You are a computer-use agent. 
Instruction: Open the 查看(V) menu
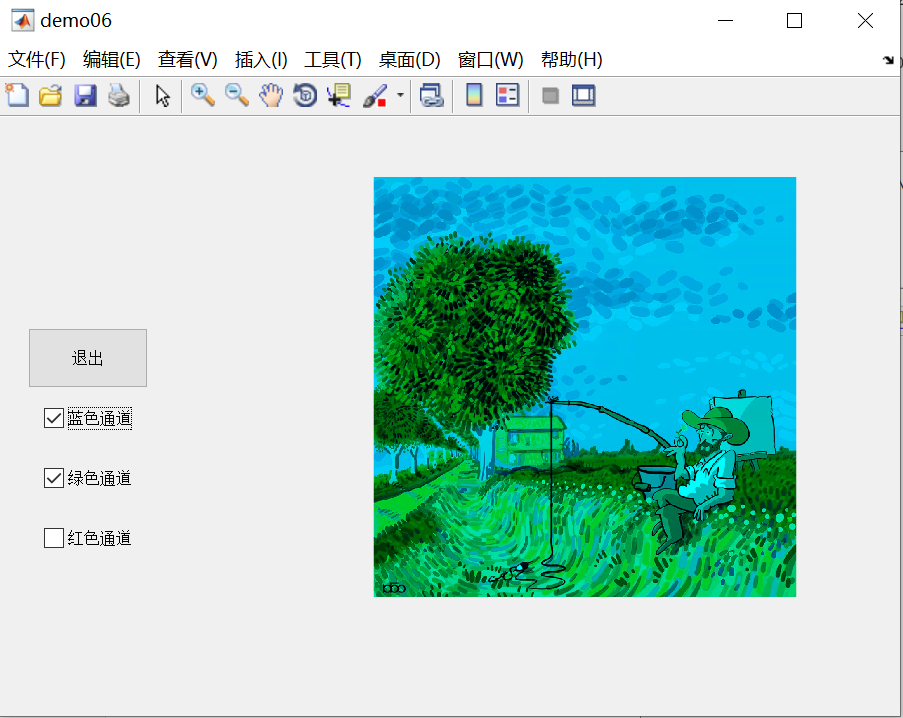click(x=188, y=60)
